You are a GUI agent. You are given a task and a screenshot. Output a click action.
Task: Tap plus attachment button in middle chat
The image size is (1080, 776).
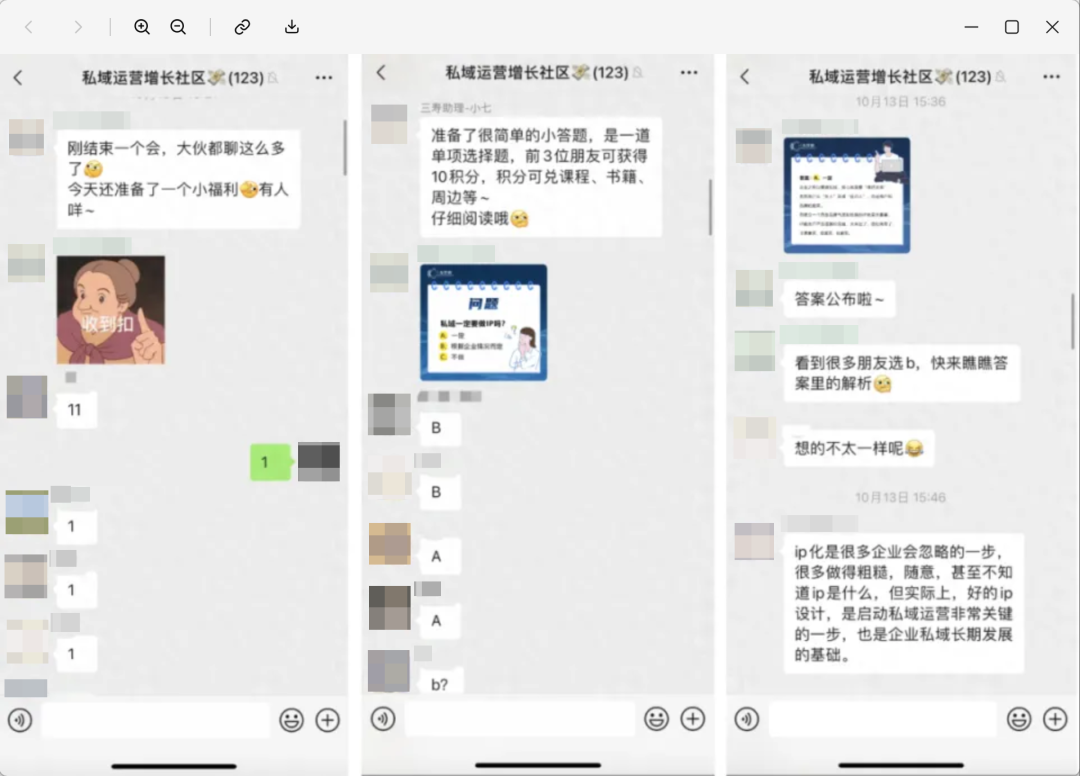click(692, 719)
